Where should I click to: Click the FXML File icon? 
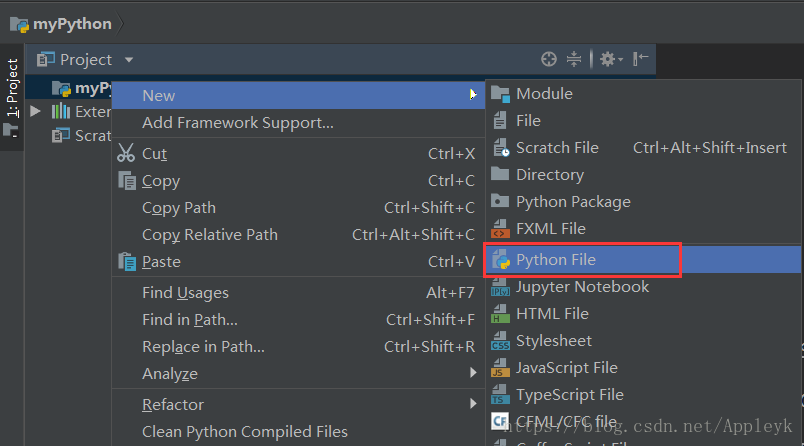(x=500, y=229)
